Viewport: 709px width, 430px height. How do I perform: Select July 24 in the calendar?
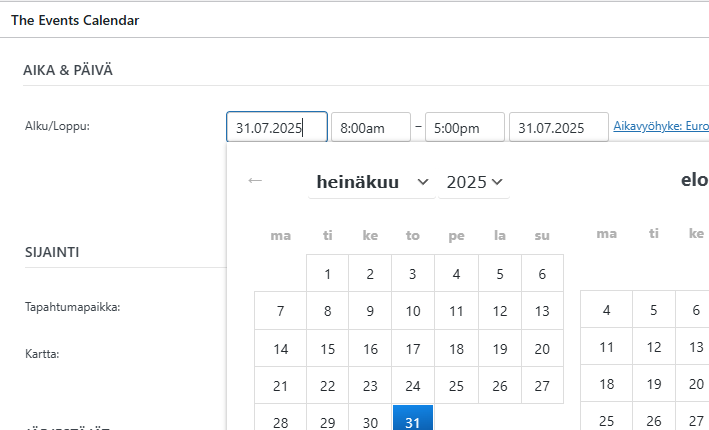click(413, 386)
